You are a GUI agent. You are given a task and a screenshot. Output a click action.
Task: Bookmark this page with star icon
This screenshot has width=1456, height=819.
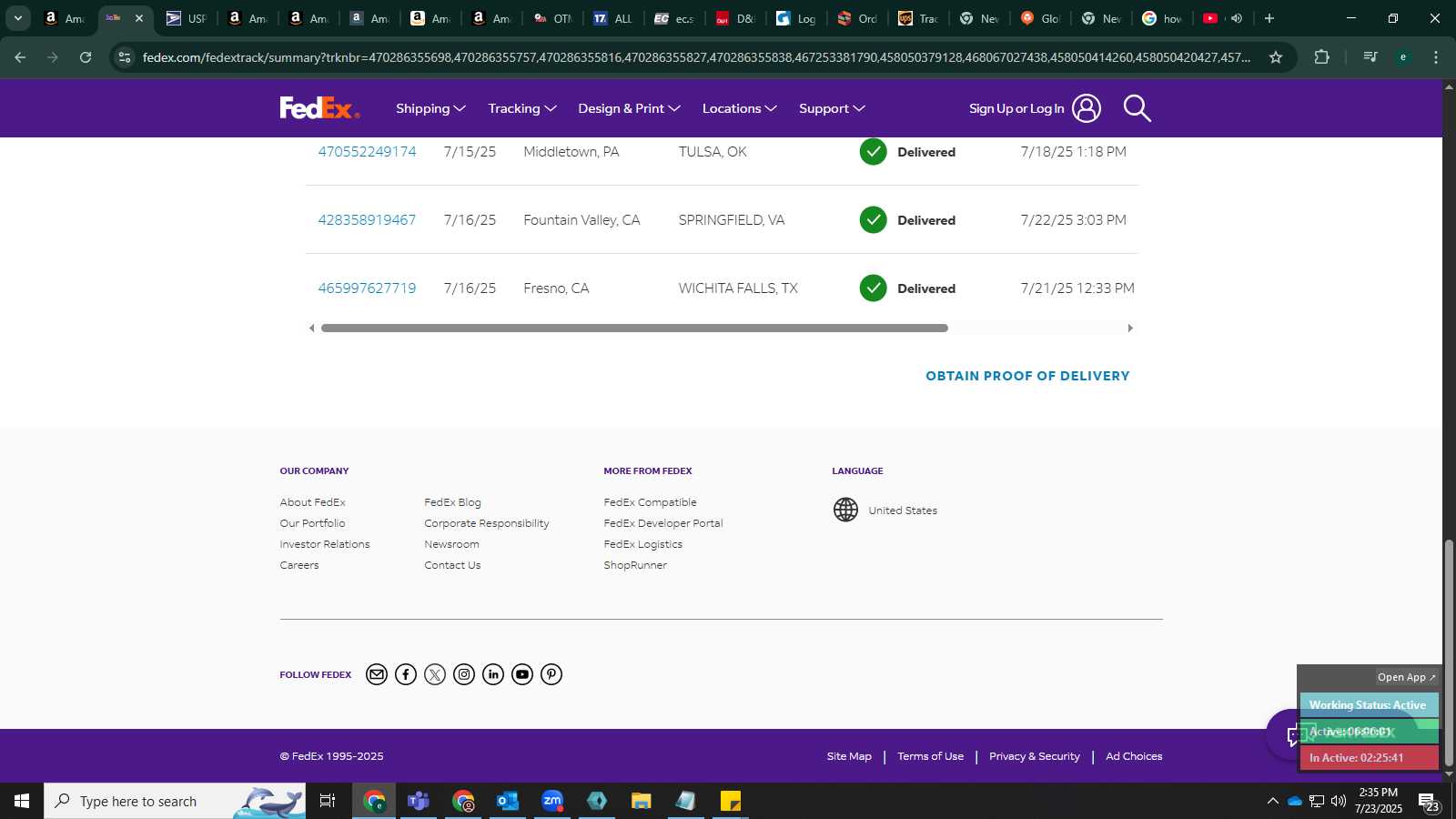tap(1276, 57)
